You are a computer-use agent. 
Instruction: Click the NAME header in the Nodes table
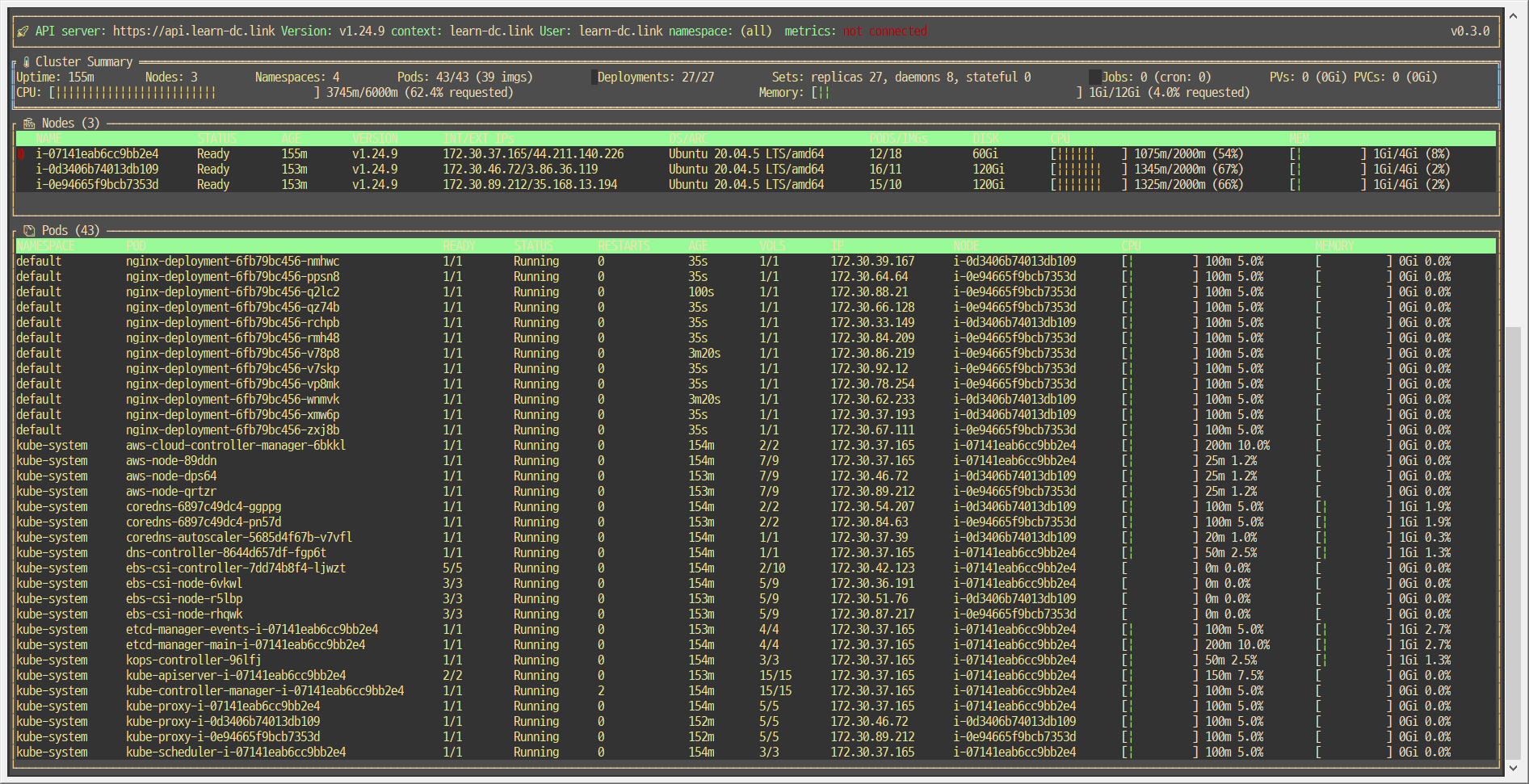point(48,138)
